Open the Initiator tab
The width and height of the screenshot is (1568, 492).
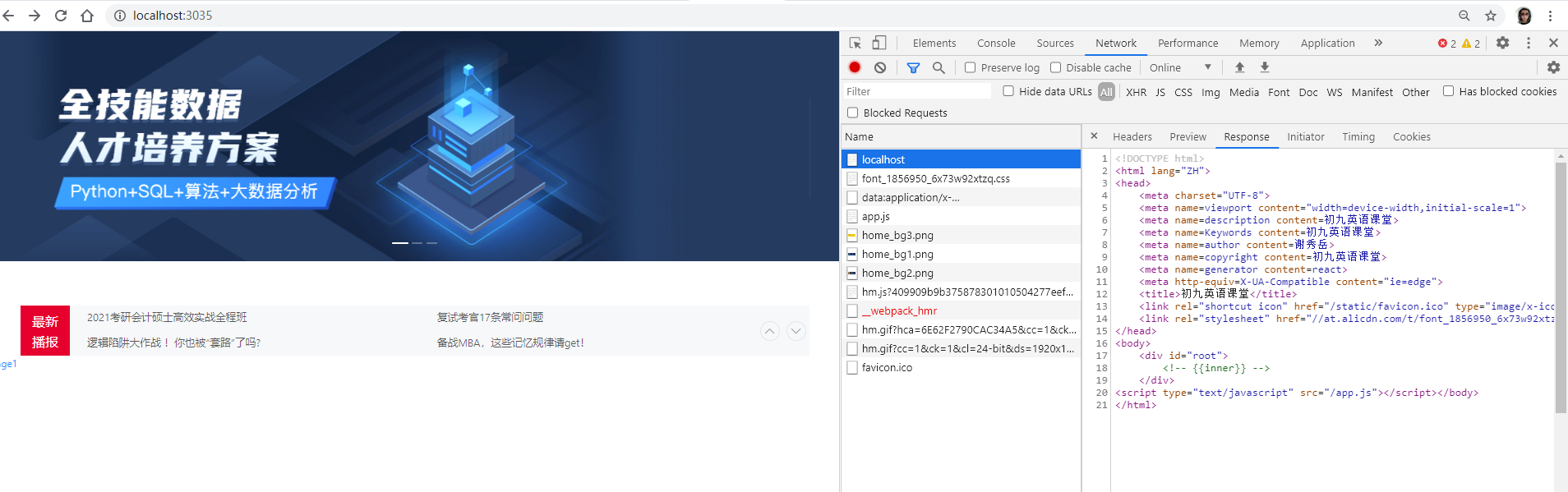(x=1306, y=137)
